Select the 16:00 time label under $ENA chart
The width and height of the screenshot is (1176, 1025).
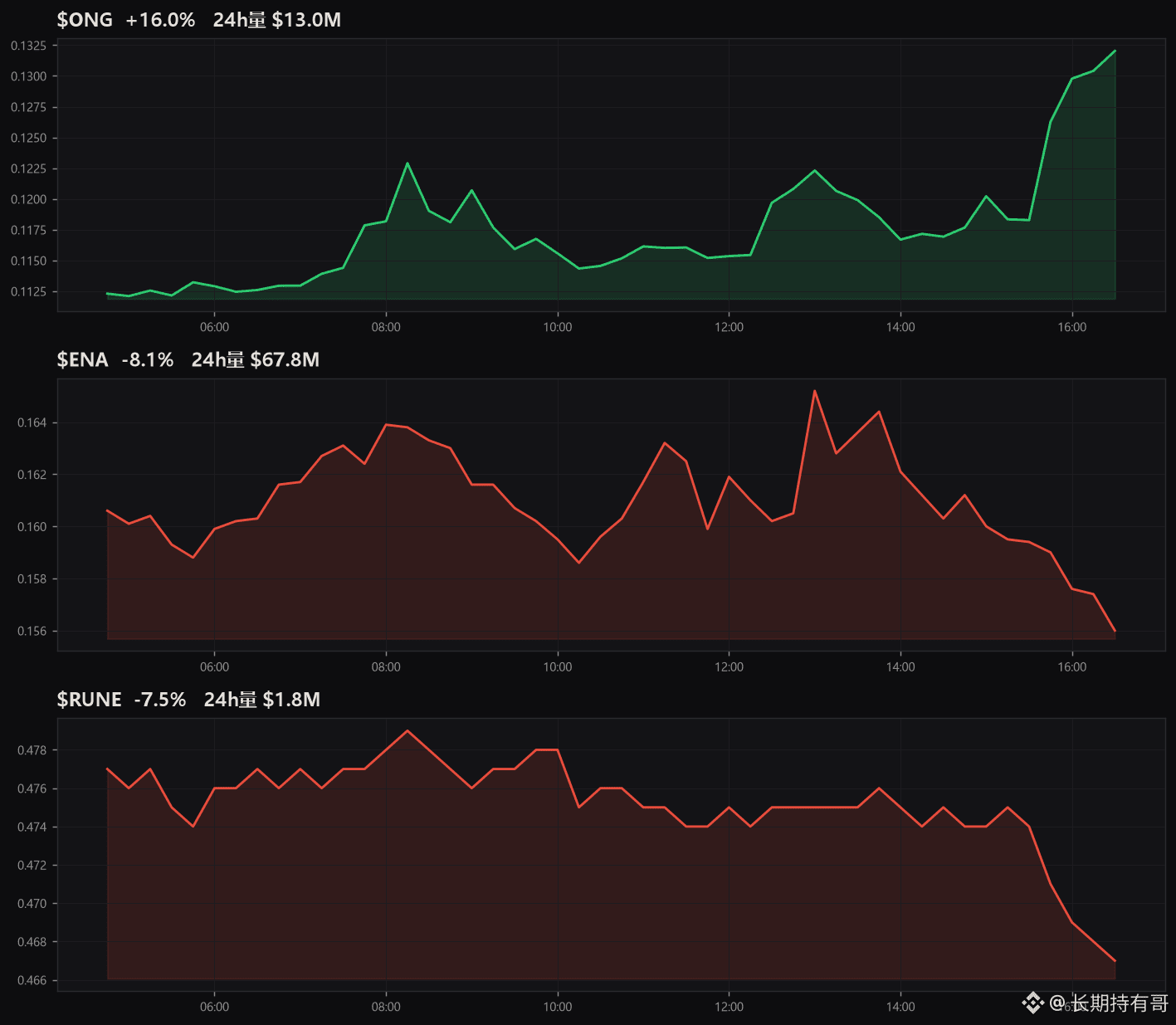point(1072,667)
